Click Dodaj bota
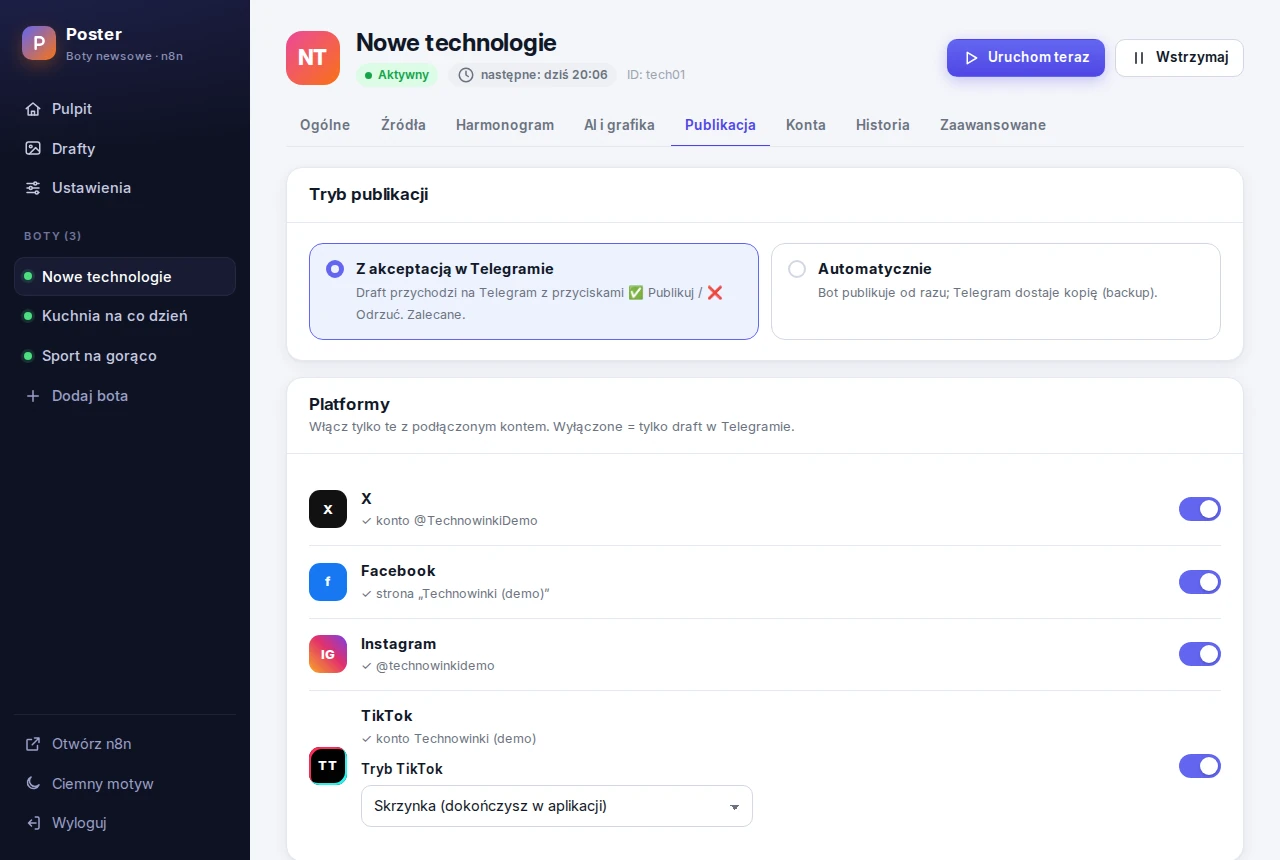The image size is (1280, 860). coord(125,396)
